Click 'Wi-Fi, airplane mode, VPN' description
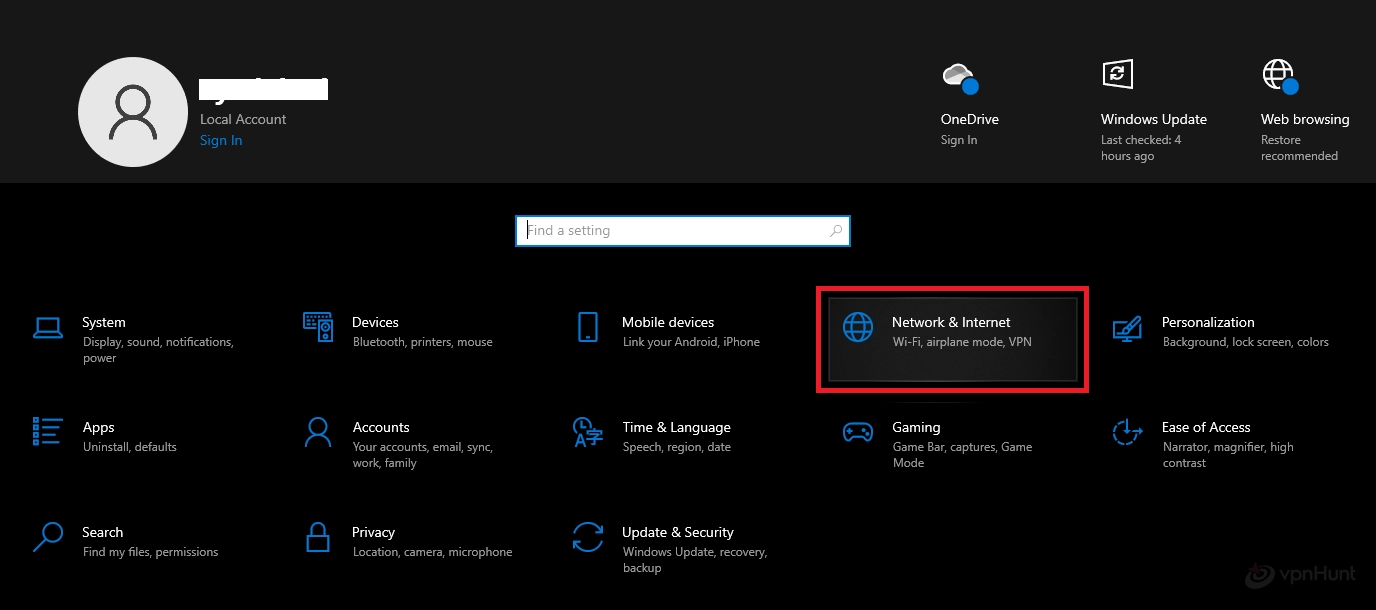The width and height of the screenshot is (1376, 610). tap(962, 342)
